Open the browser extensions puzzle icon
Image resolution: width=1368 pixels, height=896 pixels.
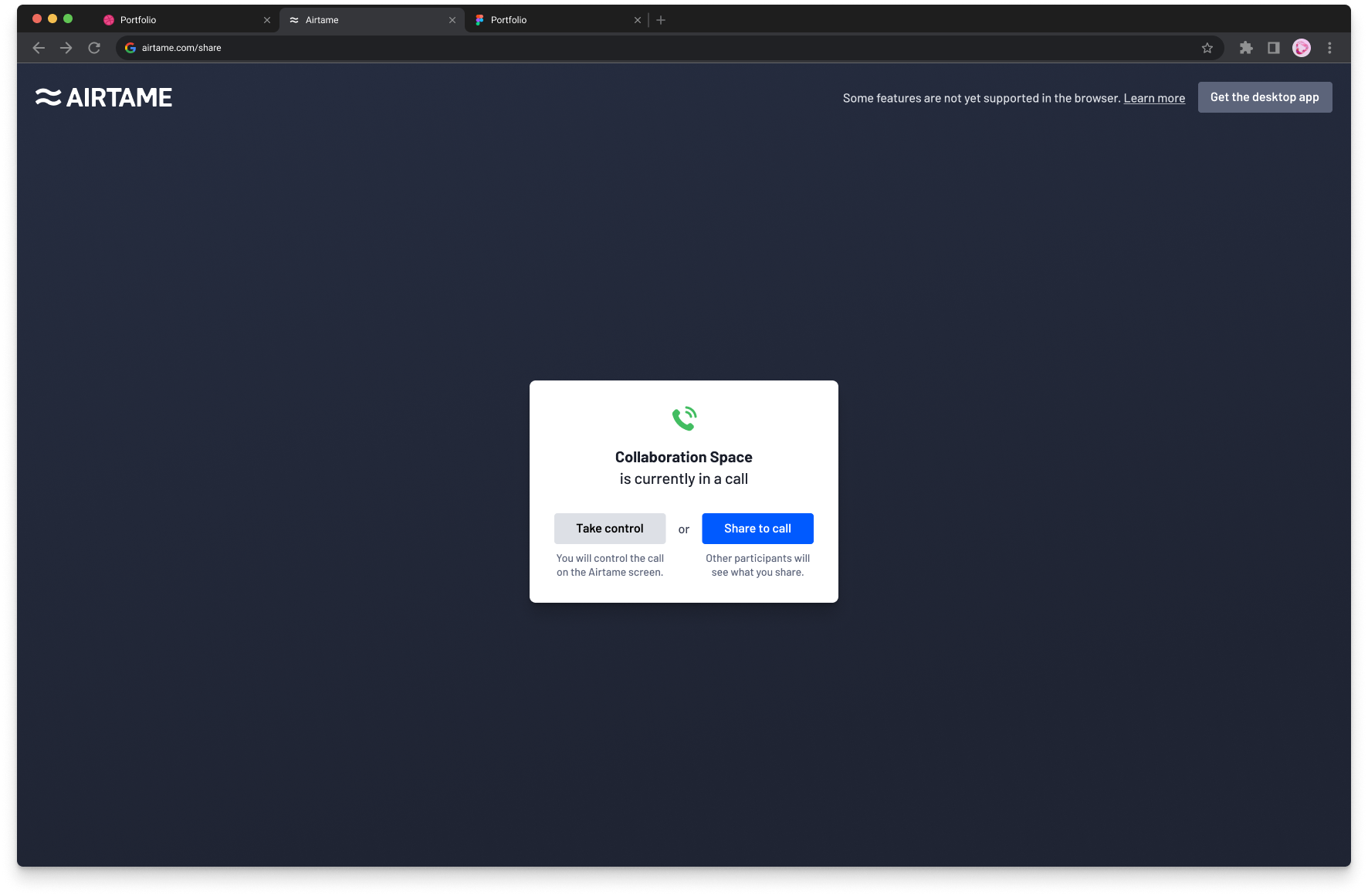pyautogui.click(x=1246, y=48)
